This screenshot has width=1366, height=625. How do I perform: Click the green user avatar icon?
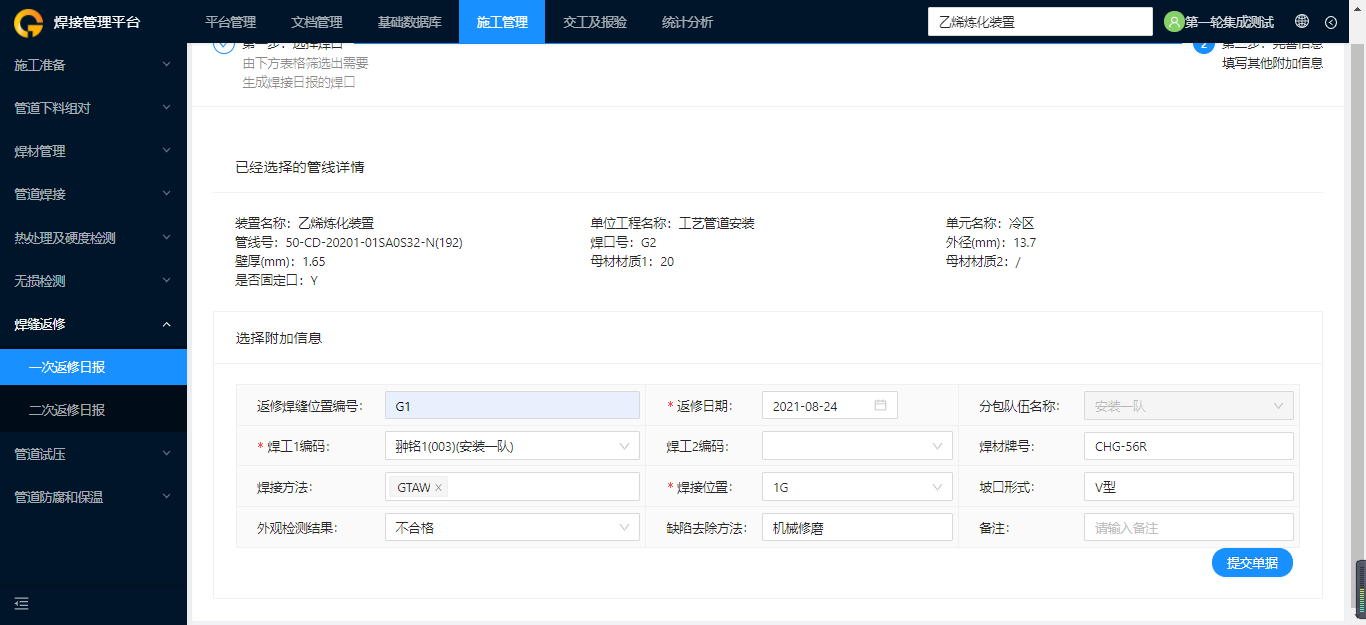1174,22
